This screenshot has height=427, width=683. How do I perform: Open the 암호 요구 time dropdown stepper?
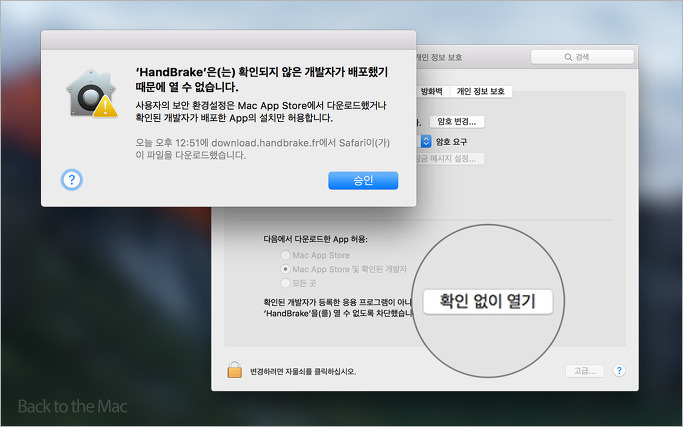(x=426, y=141)
